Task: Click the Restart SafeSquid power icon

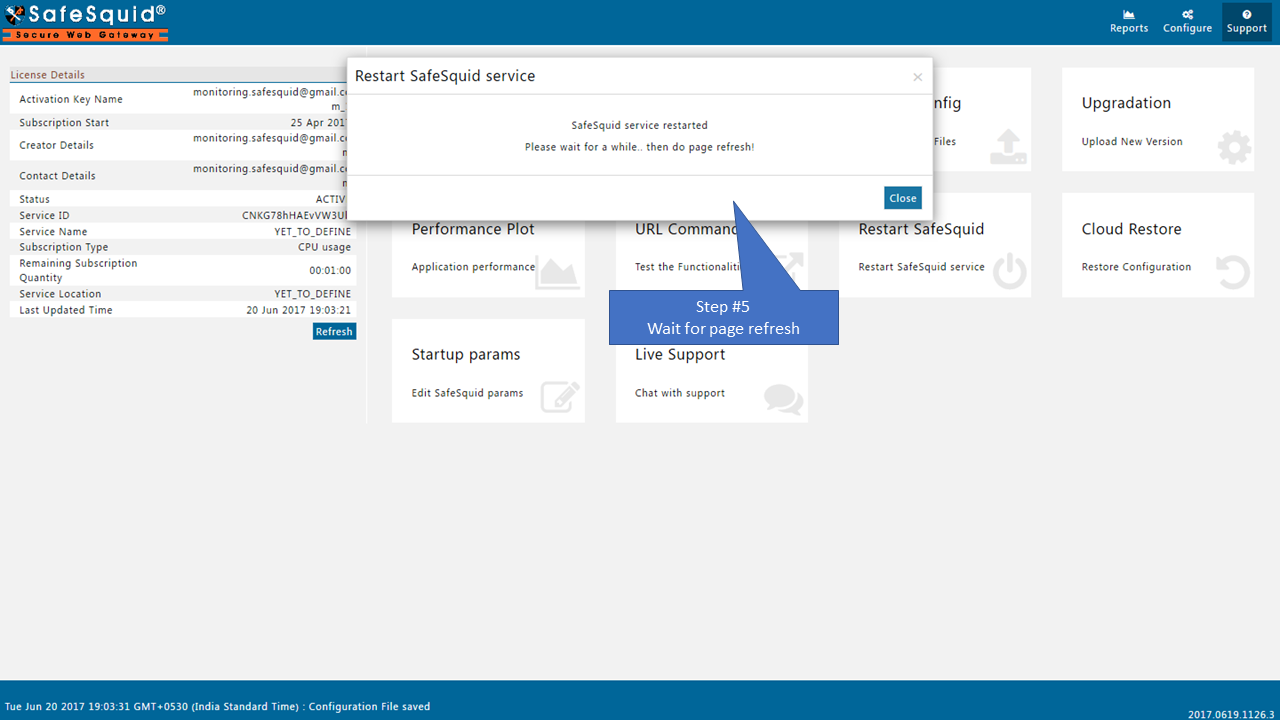Action: tap(1010, 273)
